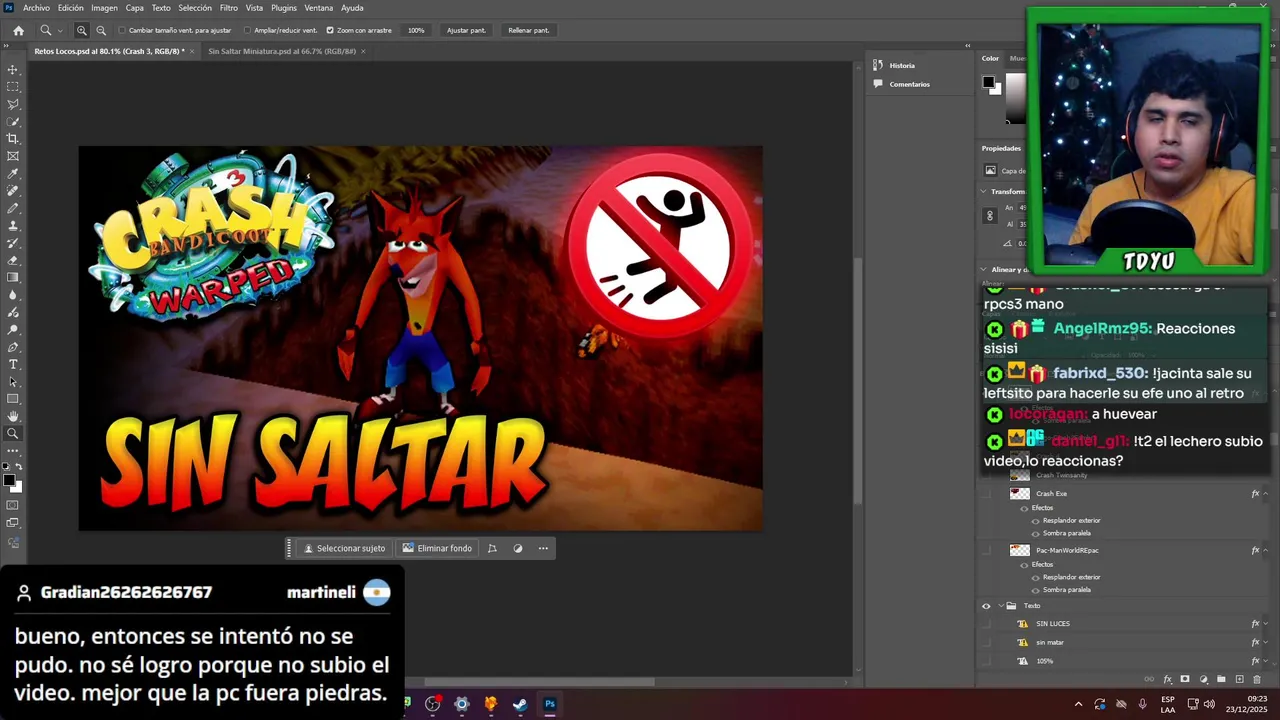Choose the Zoom In magnifier mode
Image resolution: width=1280 pixels, height=720 pixels.
(x=82, y=30)
